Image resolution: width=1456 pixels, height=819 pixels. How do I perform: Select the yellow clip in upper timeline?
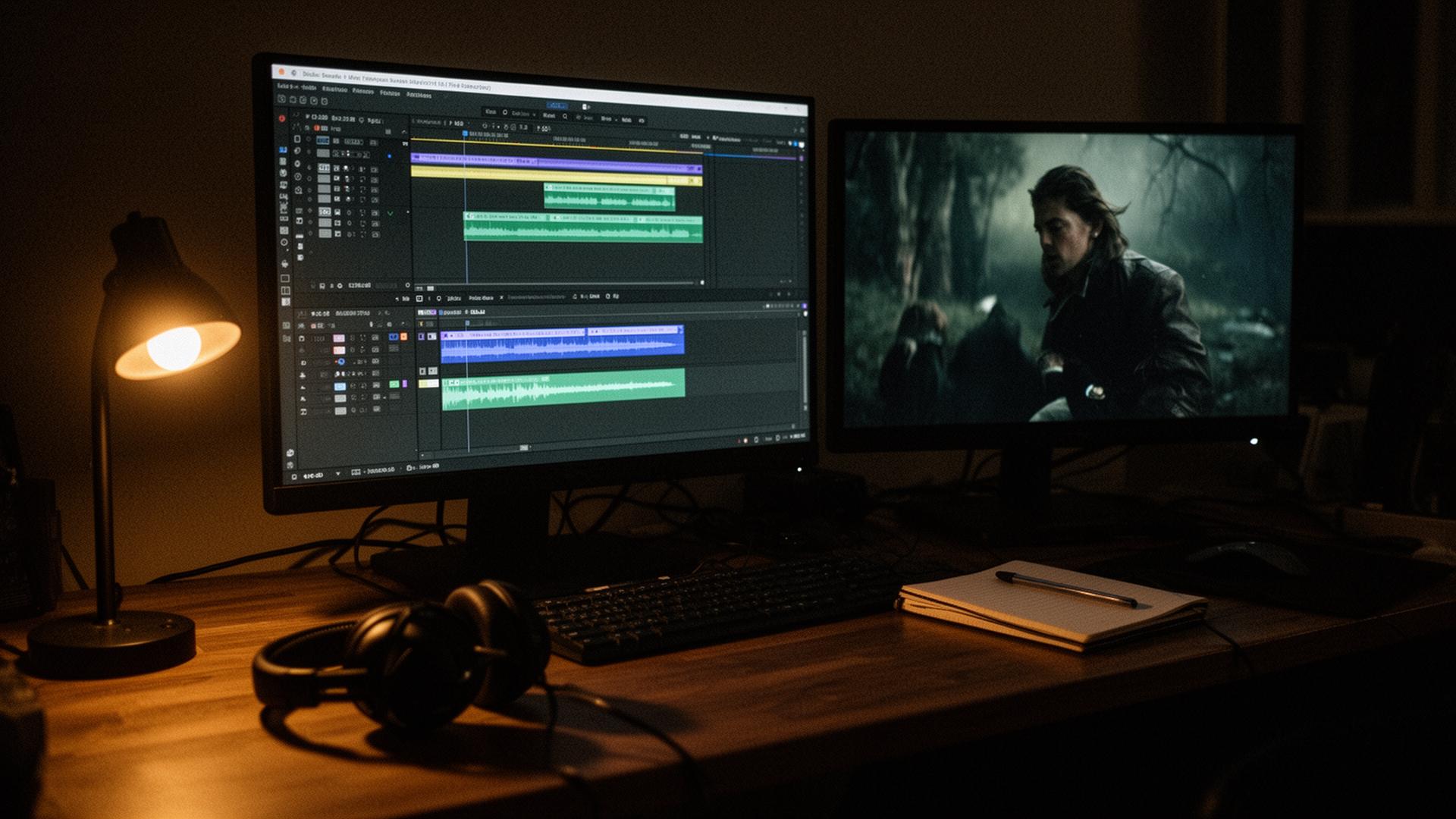coord(557,177)
